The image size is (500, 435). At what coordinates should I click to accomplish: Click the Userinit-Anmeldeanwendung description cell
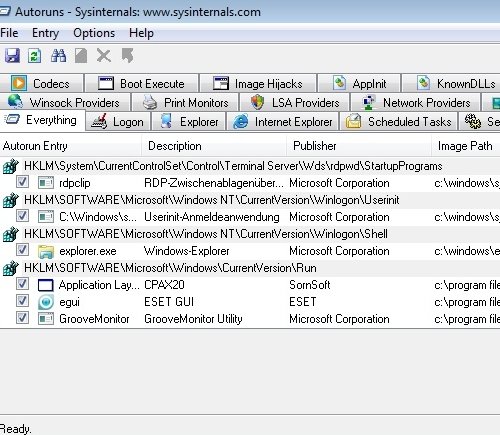tap(212, 217)
